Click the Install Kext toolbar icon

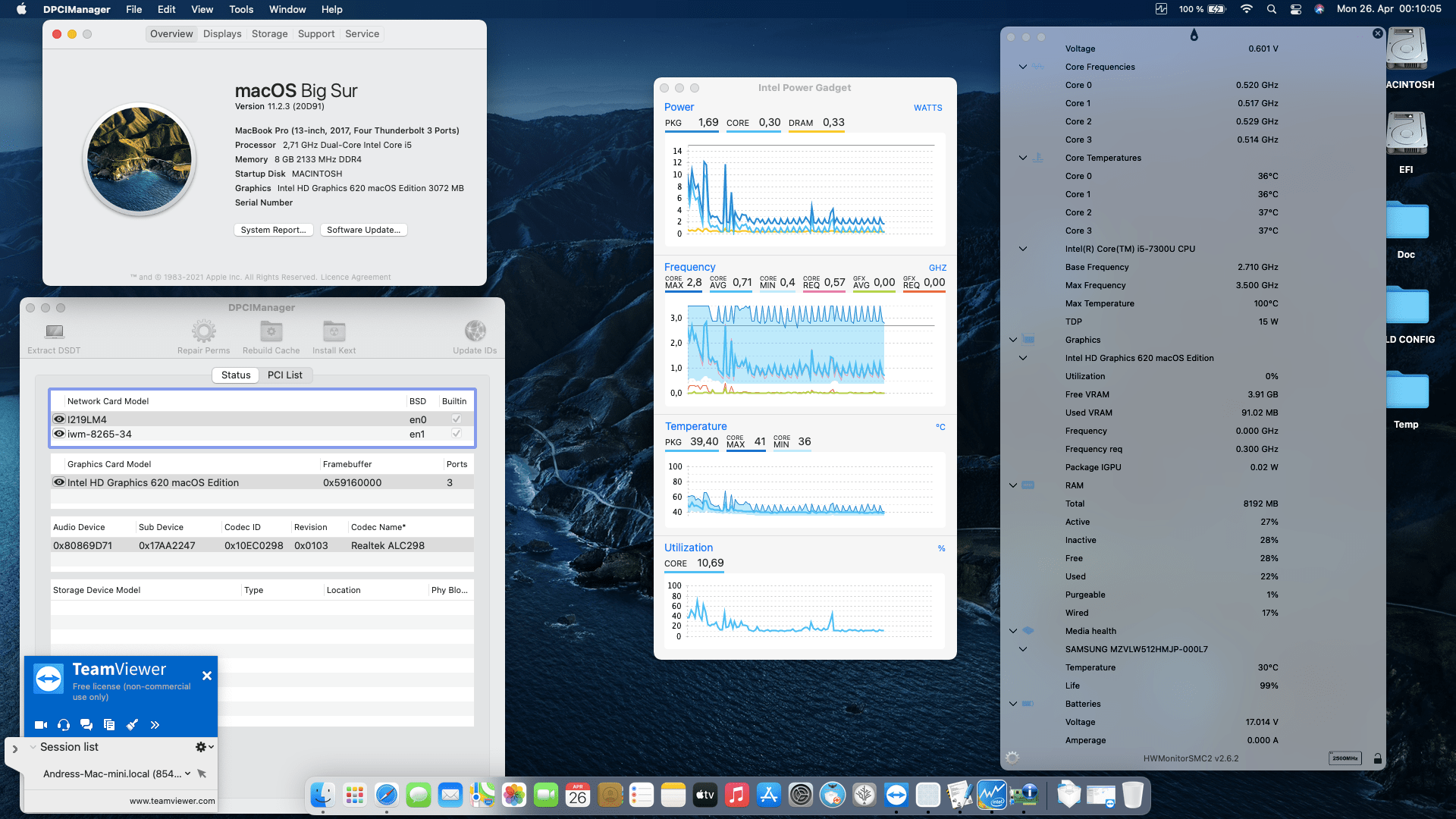[x=334, y=337]
